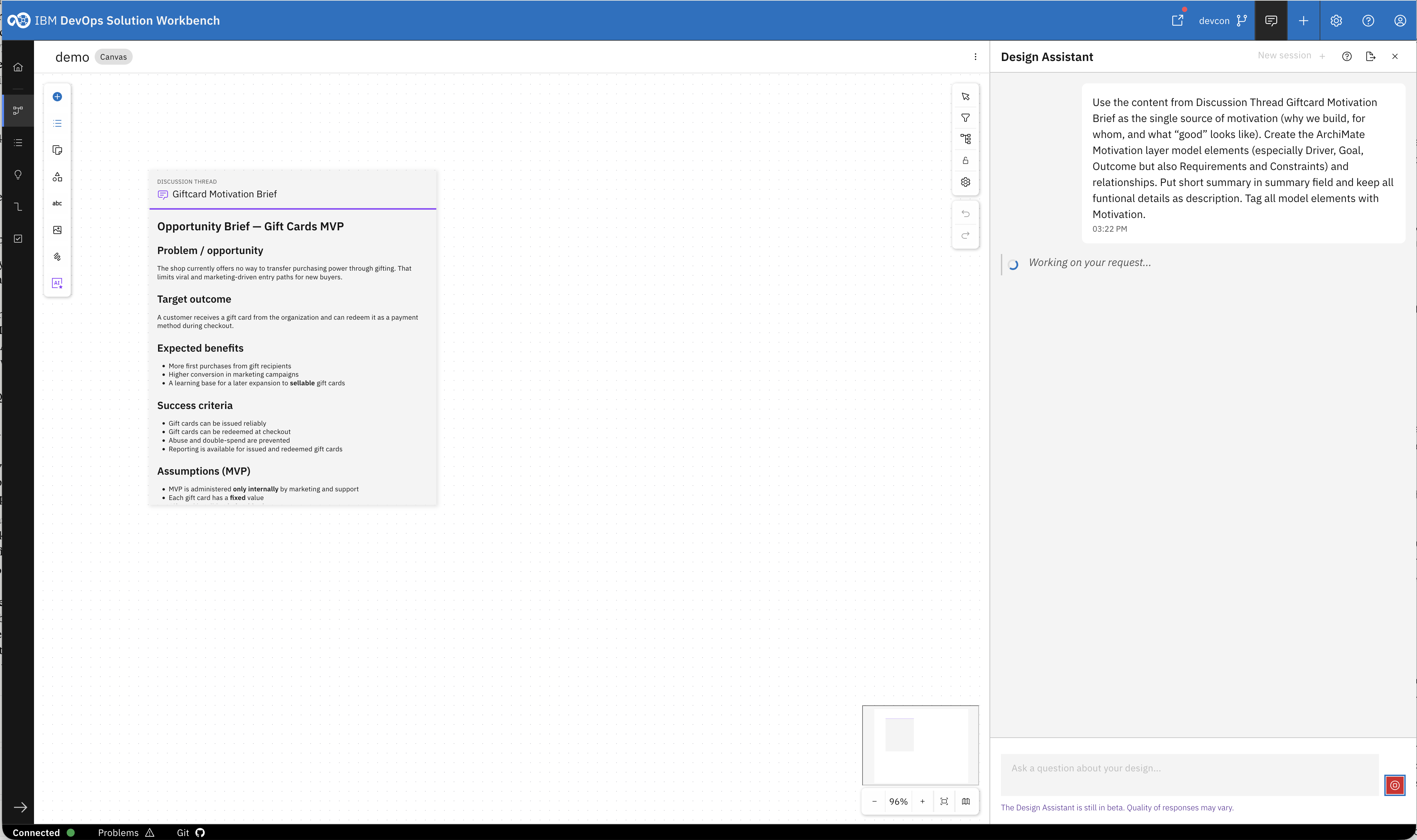Viewport: 1417px width, 840px height.
Task: Open the tree layout tool
Action: tap(965, 139)
